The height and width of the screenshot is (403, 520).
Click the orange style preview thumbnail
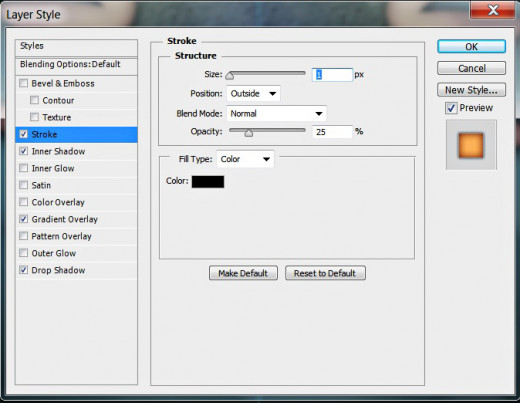tap(471, 145)
